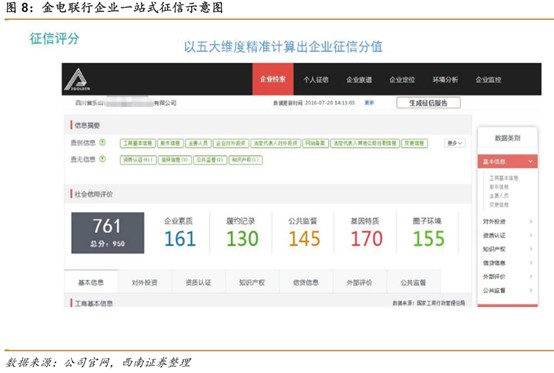Click the 企业素质 score 161

180,238
